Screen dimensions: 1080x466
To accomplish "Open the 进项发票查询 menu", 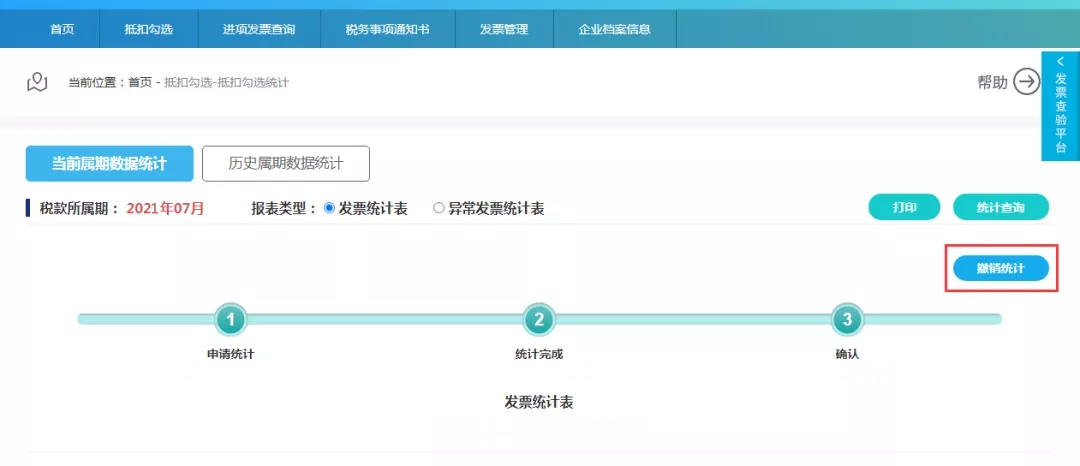I will click(x=259, y=29).
